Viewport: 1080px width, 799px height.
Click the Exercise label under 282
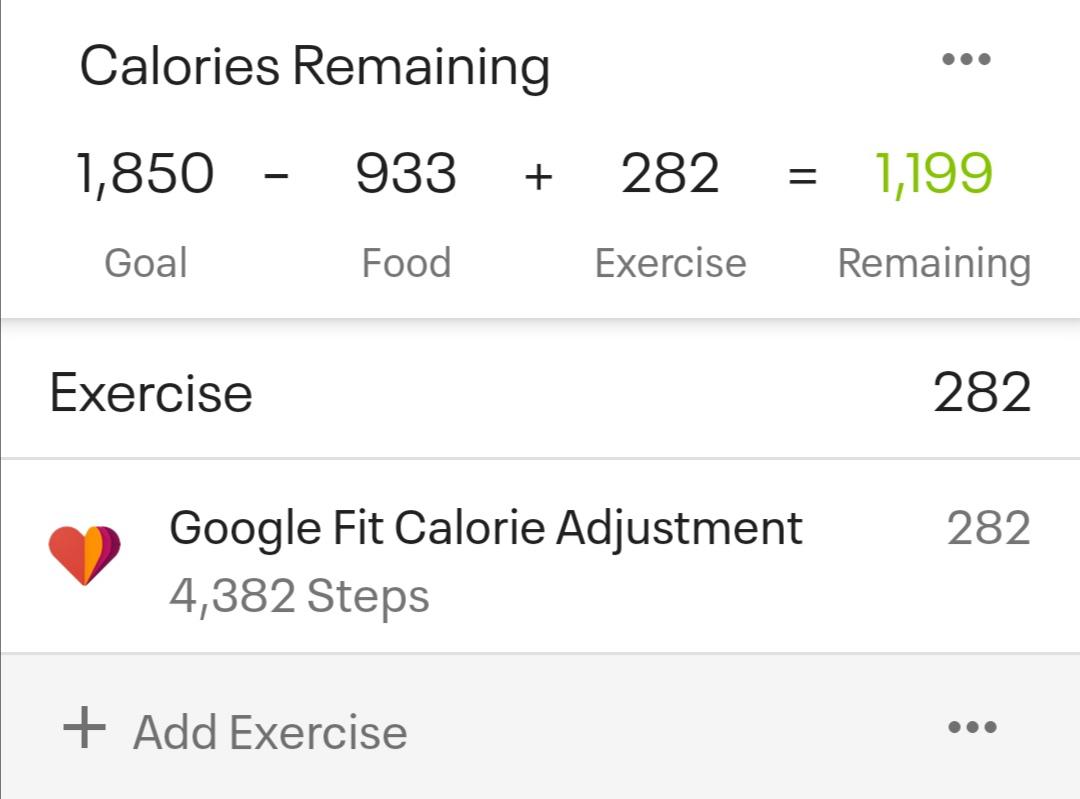[x=670, y=262]
